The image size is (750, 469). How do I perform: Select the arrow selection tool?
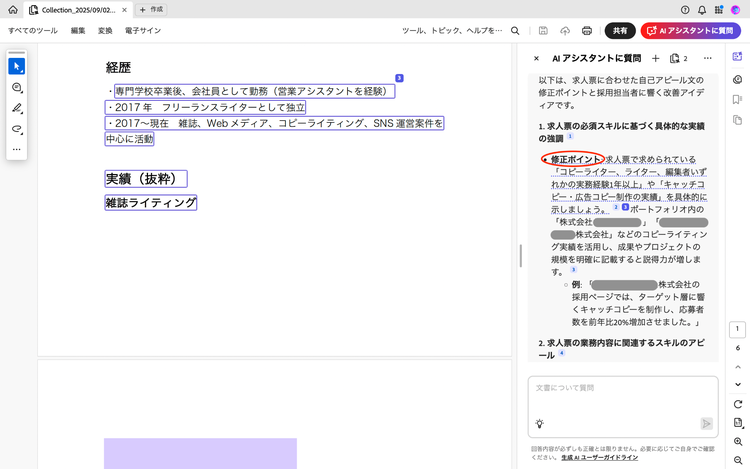tap(16, 66)
